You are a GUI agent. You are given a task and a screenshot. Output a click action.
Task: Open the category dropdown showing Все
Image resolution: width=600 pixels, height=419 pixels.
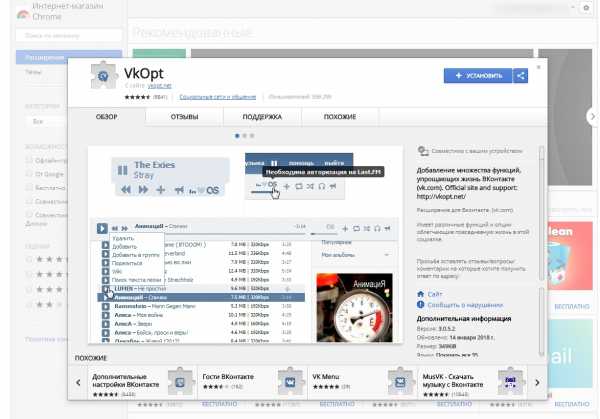pos(46,122)
